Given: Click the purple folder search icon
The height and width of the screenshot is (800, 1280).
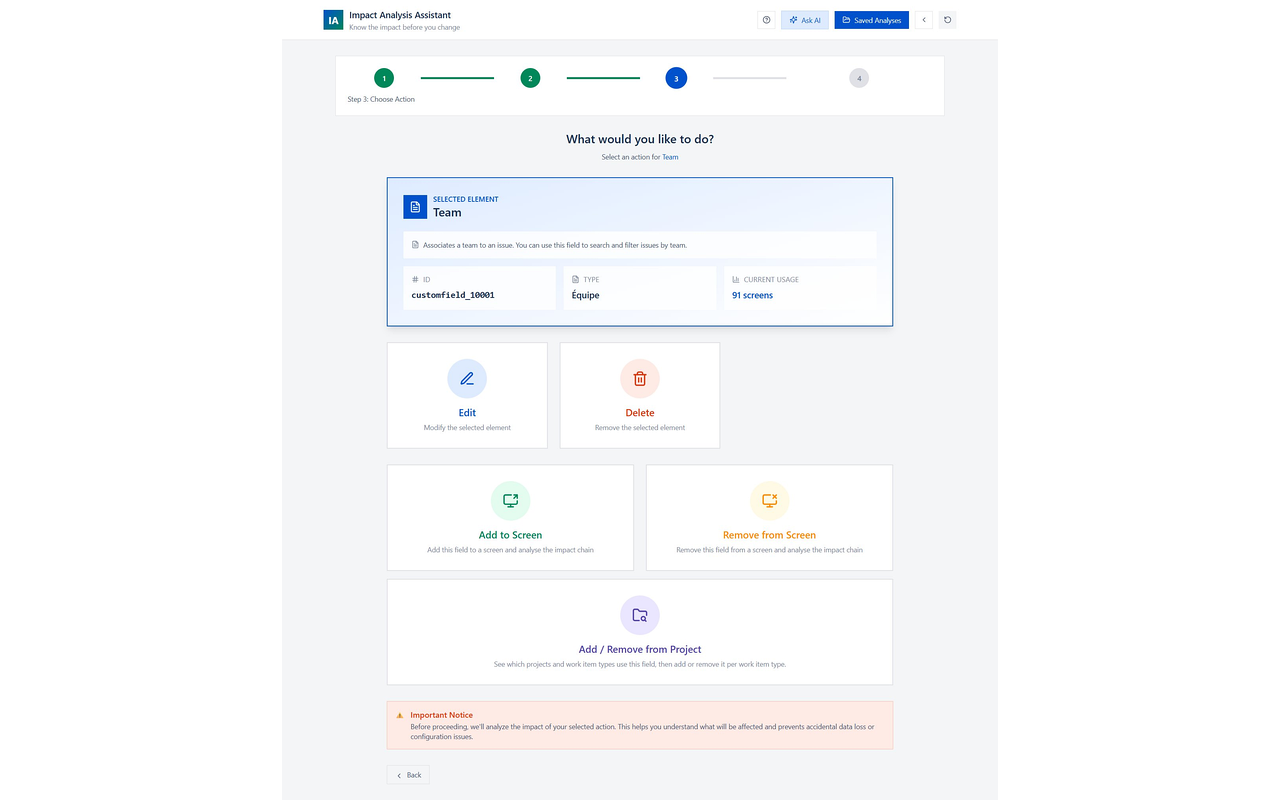Looking at the screenshot, I should click(640, 615).
